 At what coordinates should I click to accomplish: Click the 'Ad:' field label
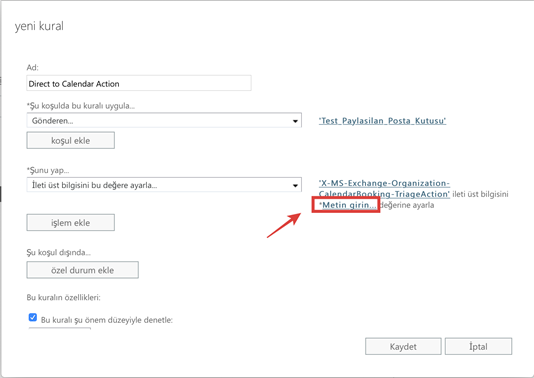click(x=32, y=67)
